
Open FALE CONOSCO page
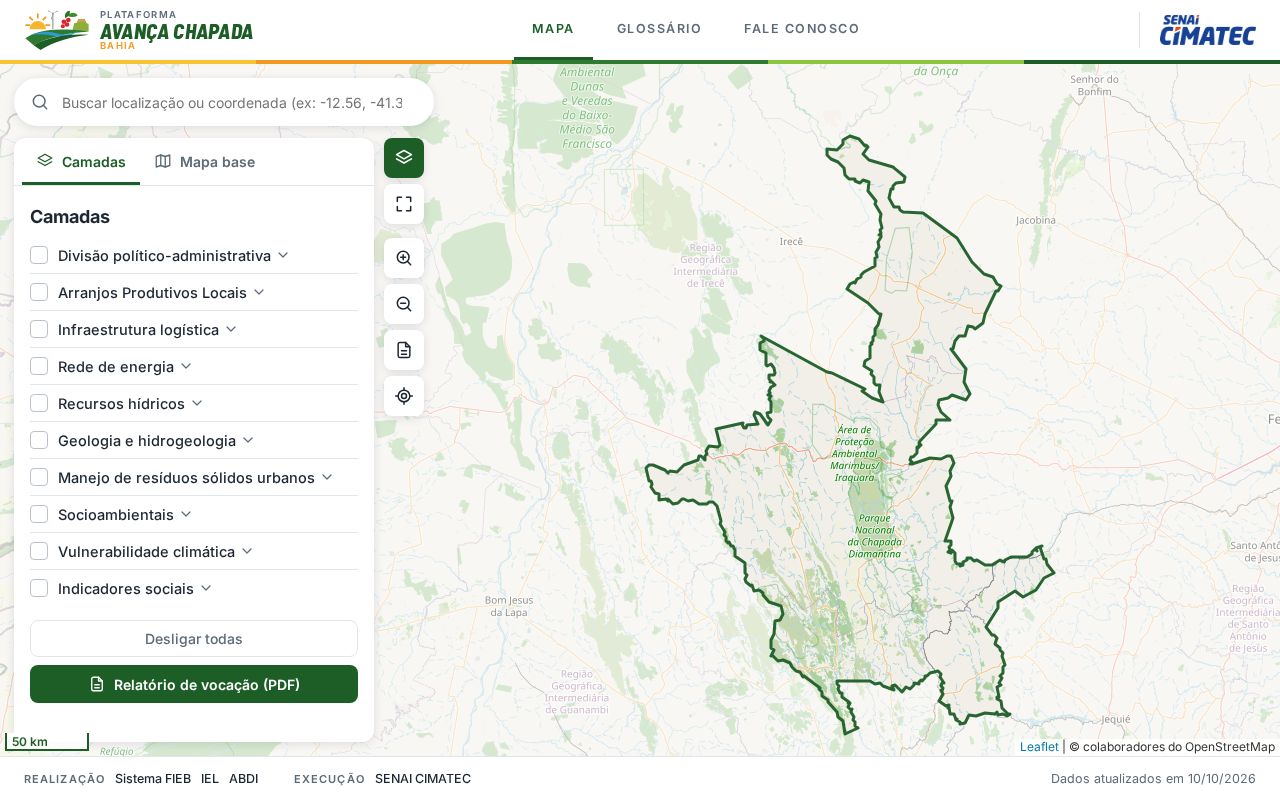[802, 29]
